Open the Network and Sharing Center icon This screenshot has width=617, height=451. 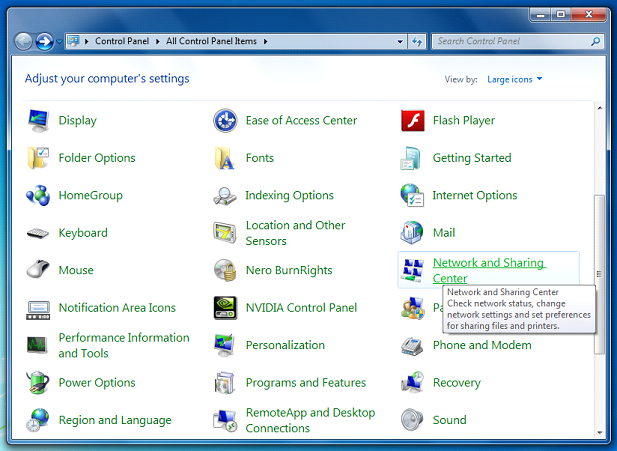(x=412, y=270)
